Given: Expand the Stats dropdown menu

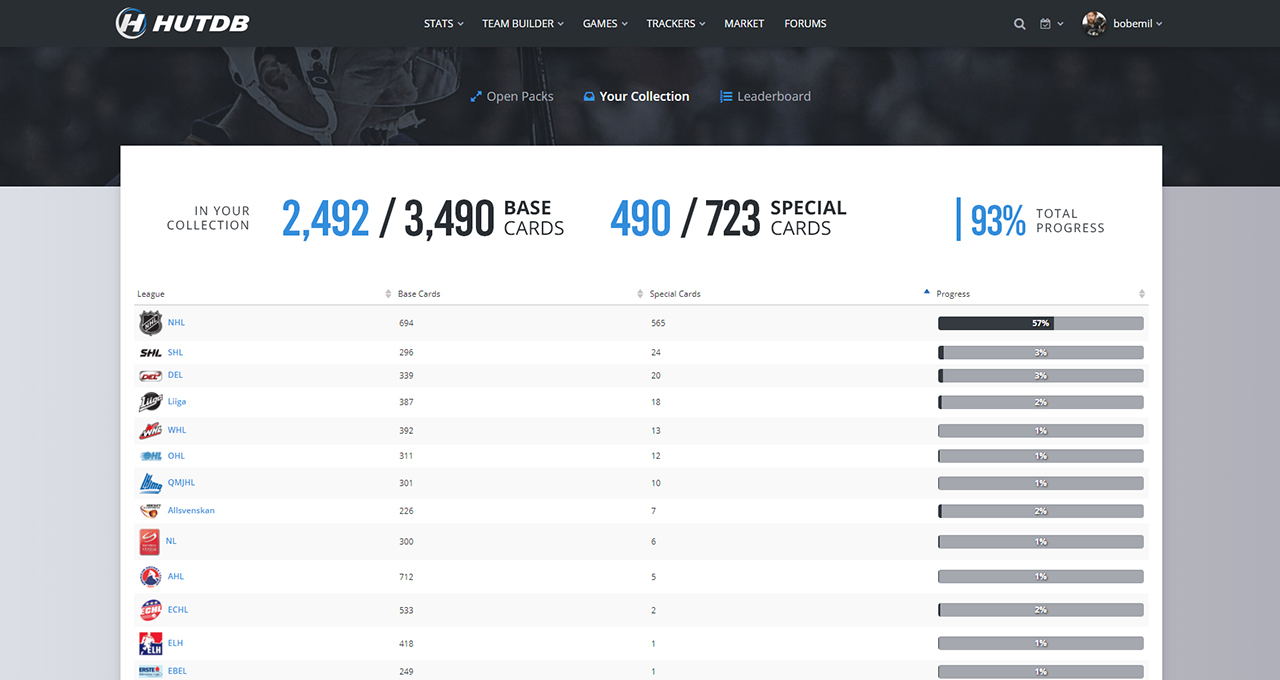Looking at the screenshot, I should [443, 24].
